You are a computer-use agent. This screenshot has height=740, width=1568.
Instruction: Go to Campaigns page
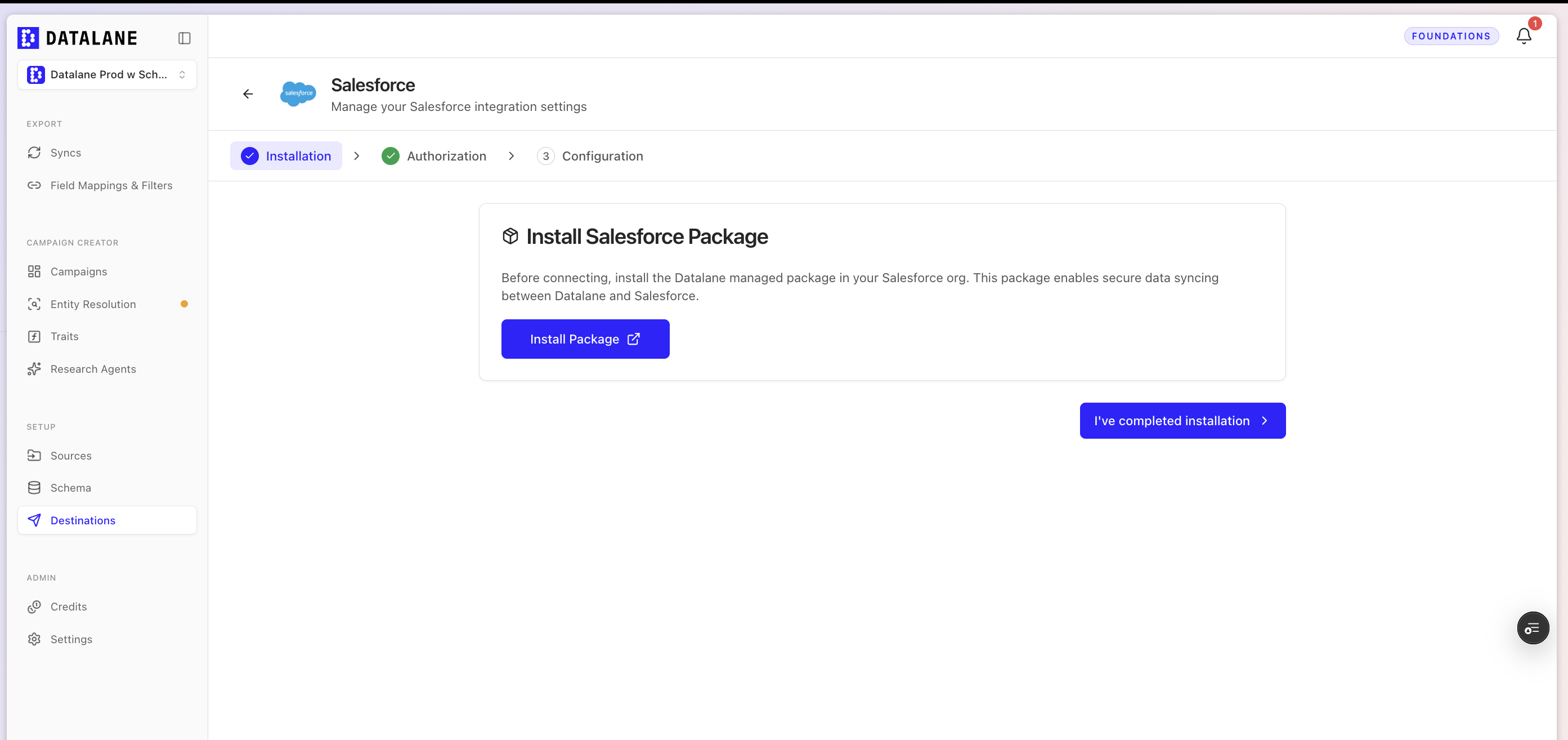coord(107,271)
